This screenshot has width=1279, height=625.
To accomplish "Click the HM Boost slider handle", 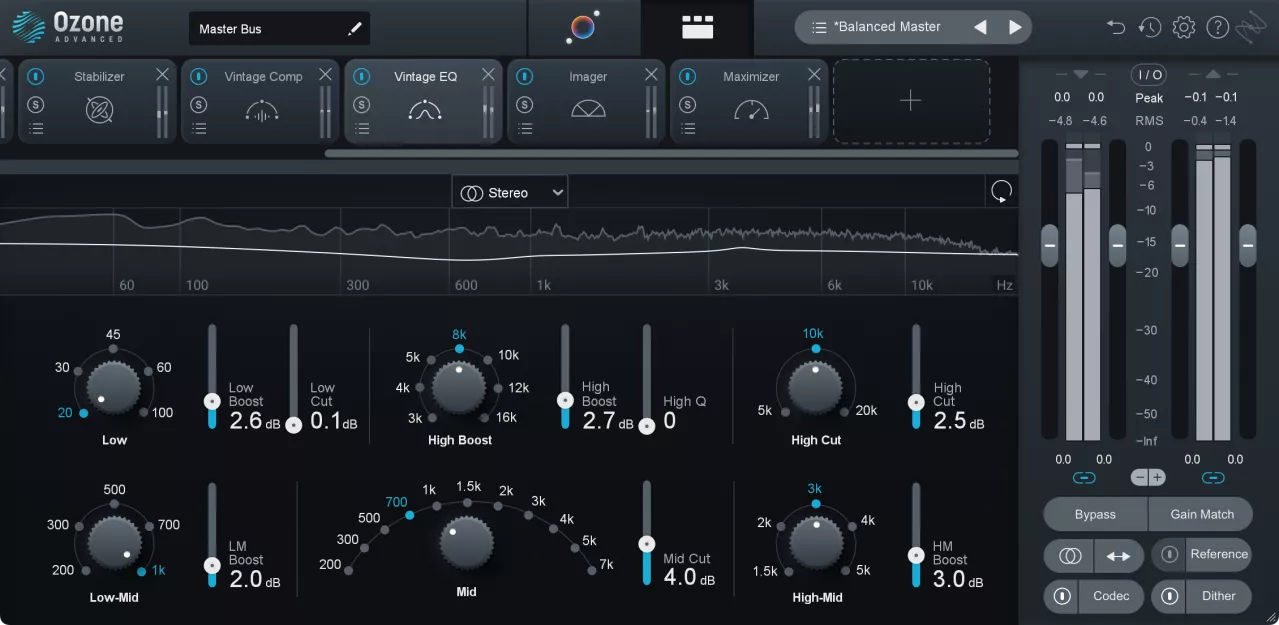I will 915,554.
